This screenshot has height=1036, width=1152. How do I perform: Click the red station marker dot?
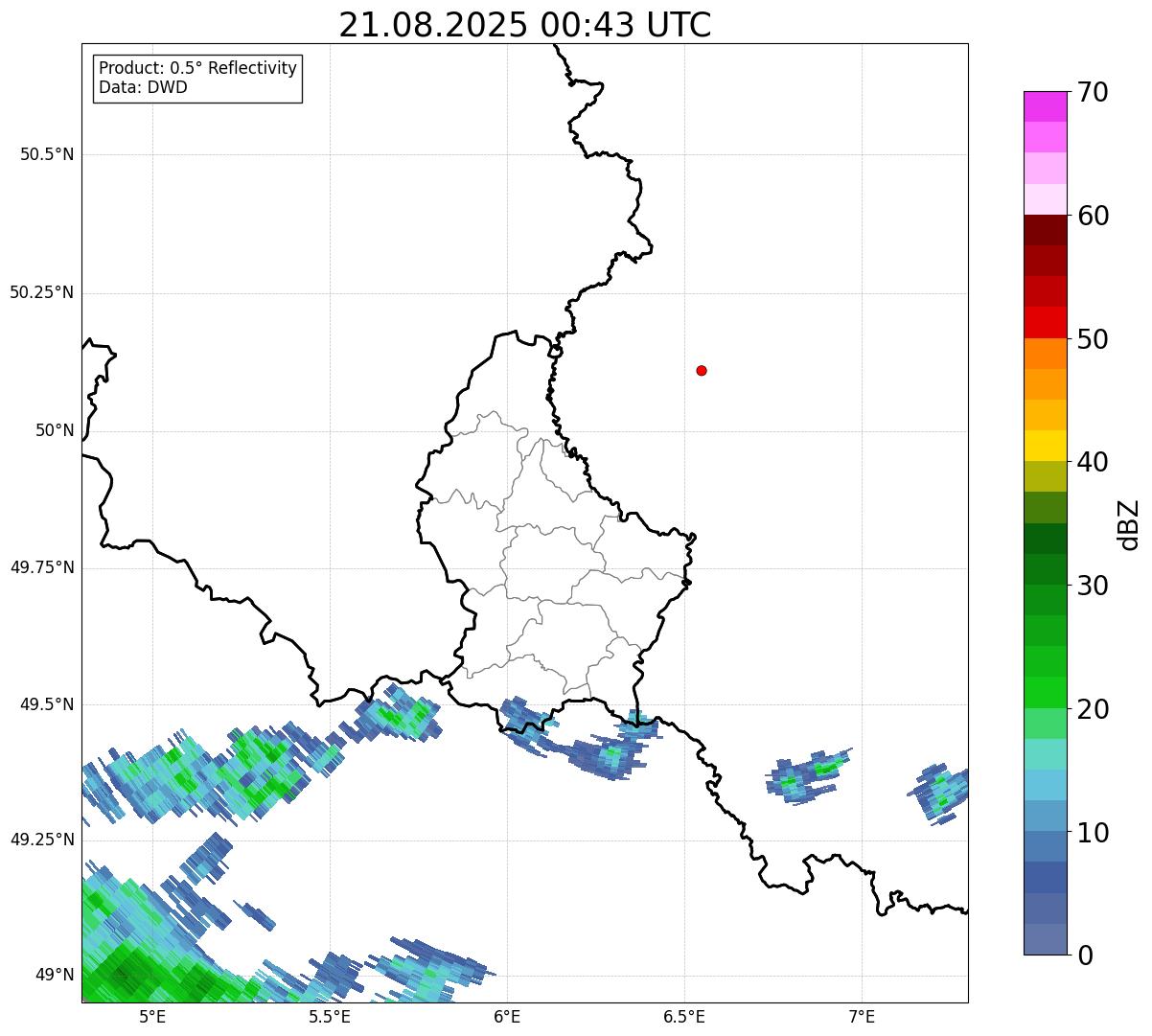pos(702,370)
